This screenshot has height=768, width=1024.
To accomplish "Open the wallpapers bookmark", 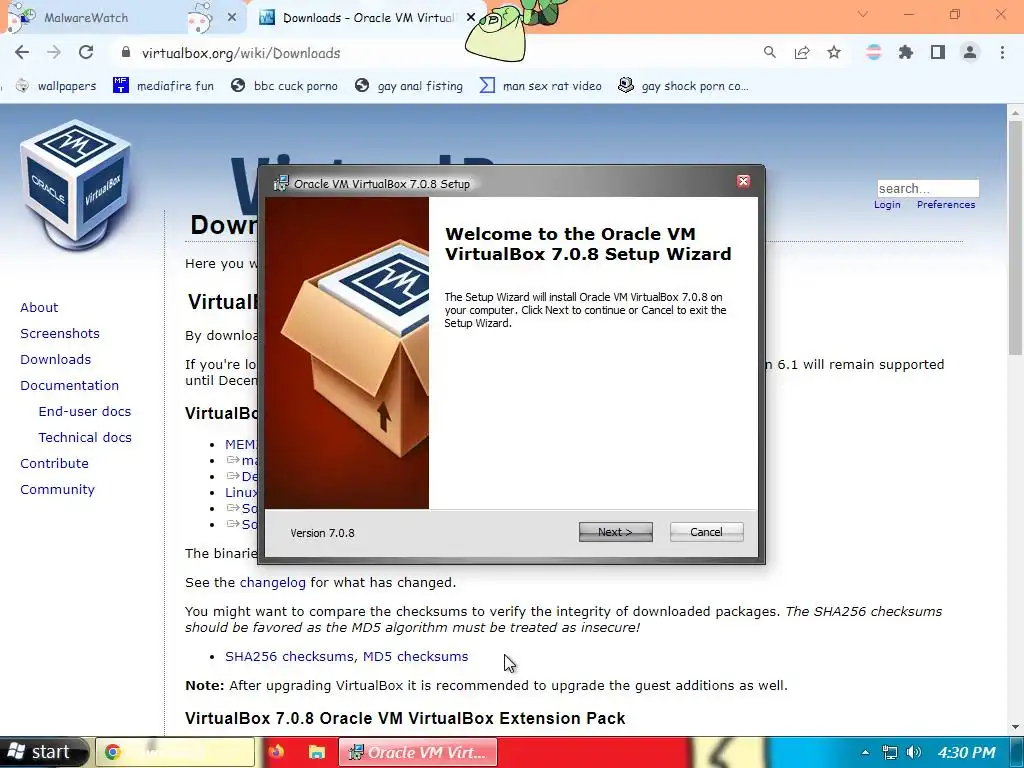I will coord(56,86).
